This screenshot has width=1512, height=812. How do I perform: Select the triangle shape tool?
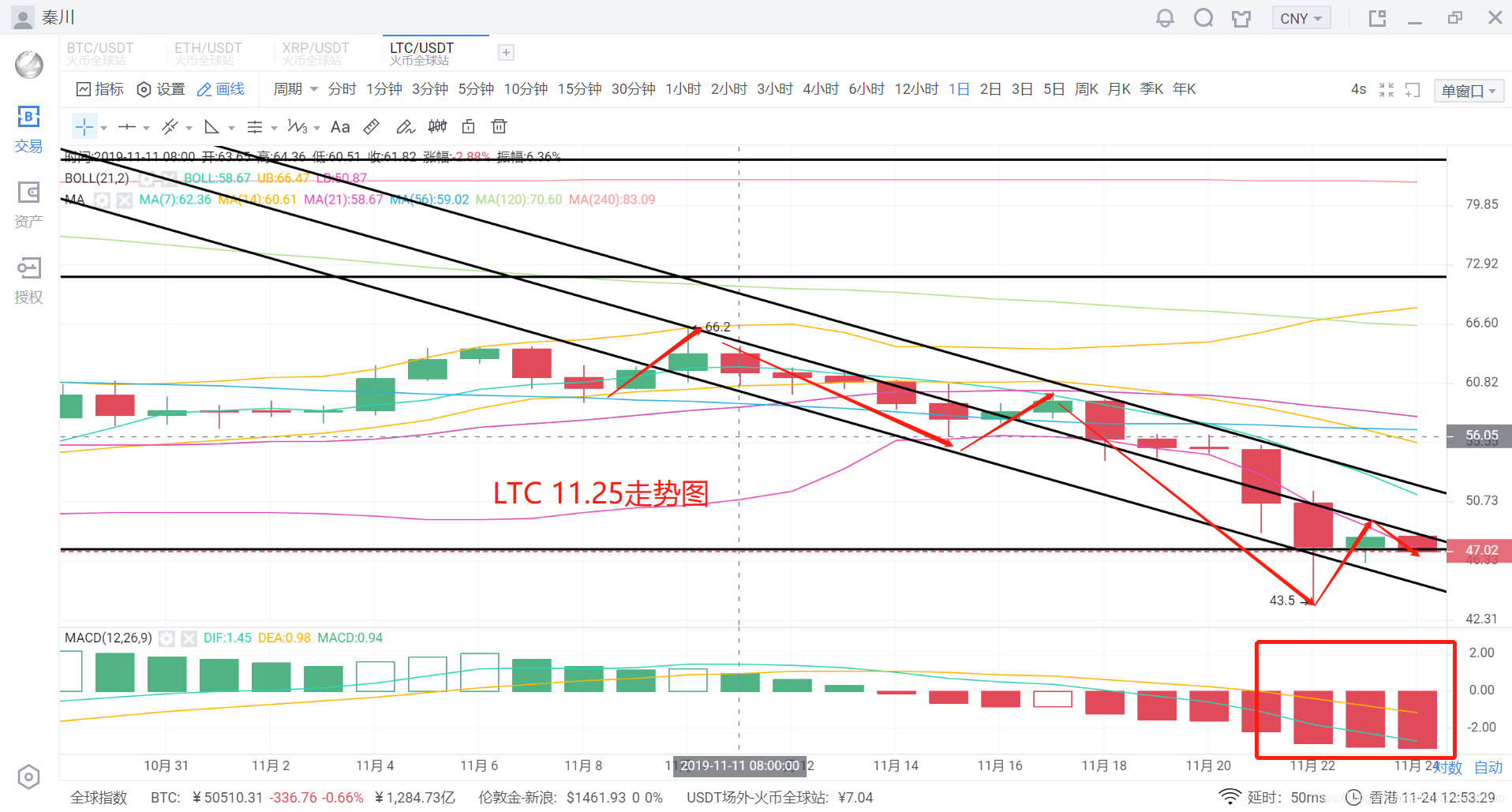211,126
